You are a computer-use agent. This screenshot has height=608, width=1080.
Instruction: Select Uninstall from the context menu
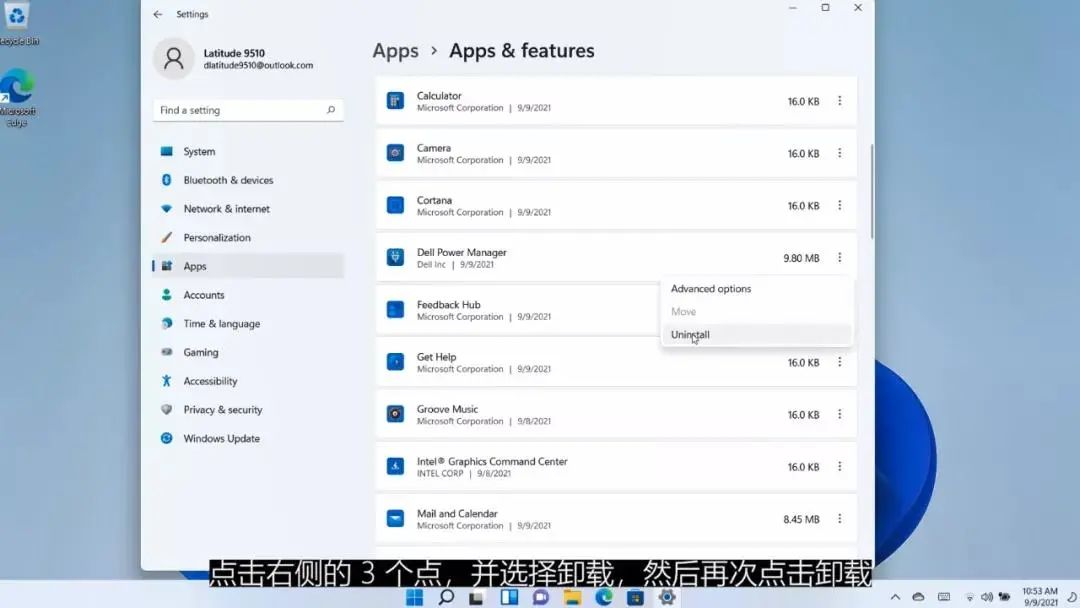[x=690, y=334]
